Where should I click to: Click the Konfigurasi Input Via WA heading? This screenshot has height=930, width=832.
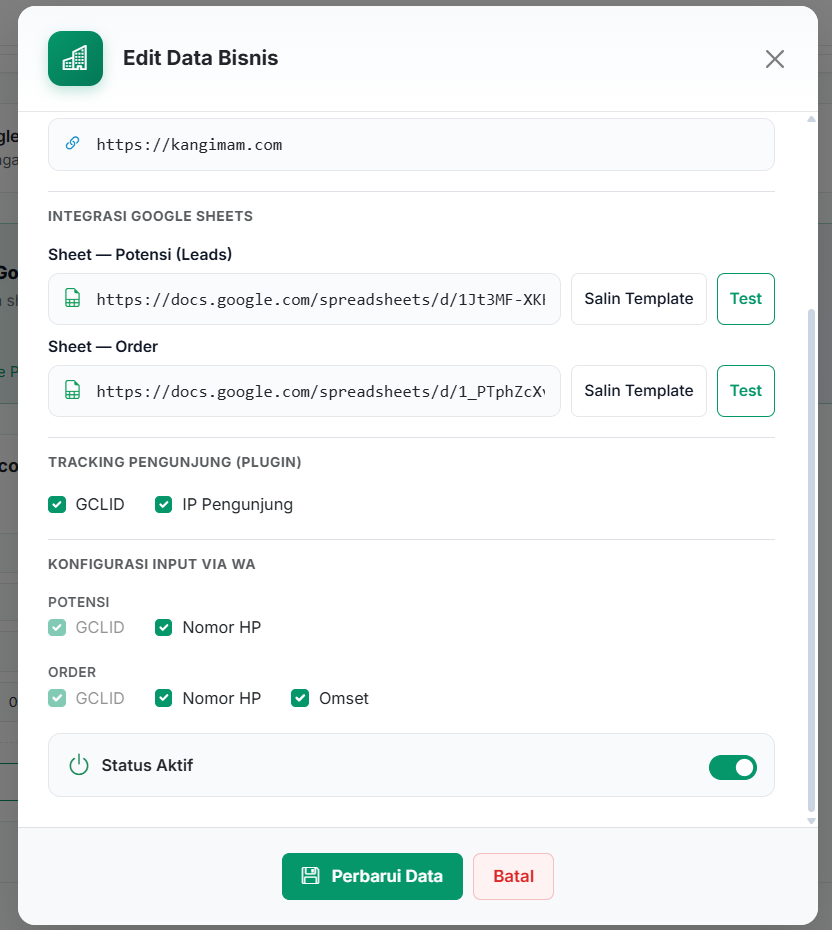(x=151, y=564)
